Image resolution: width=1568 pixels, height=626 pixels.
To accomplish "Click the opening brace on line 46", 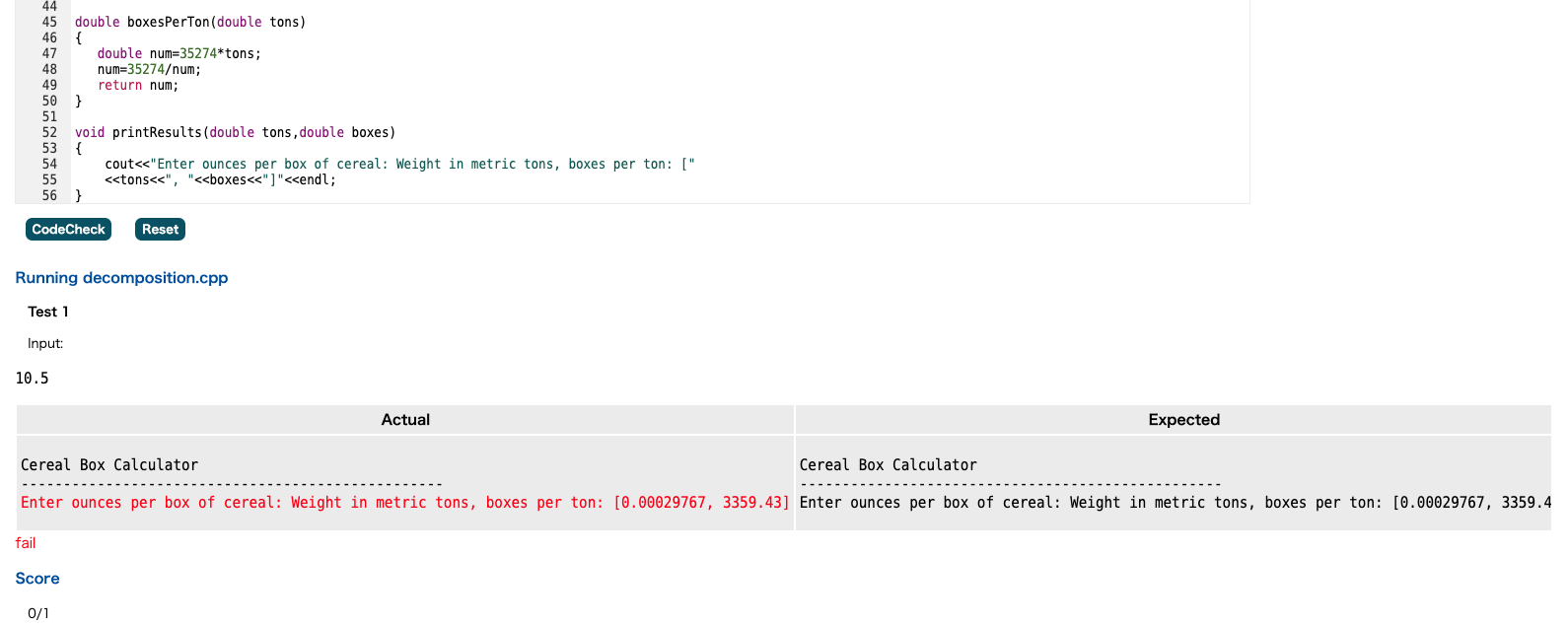I will point(79,37).
